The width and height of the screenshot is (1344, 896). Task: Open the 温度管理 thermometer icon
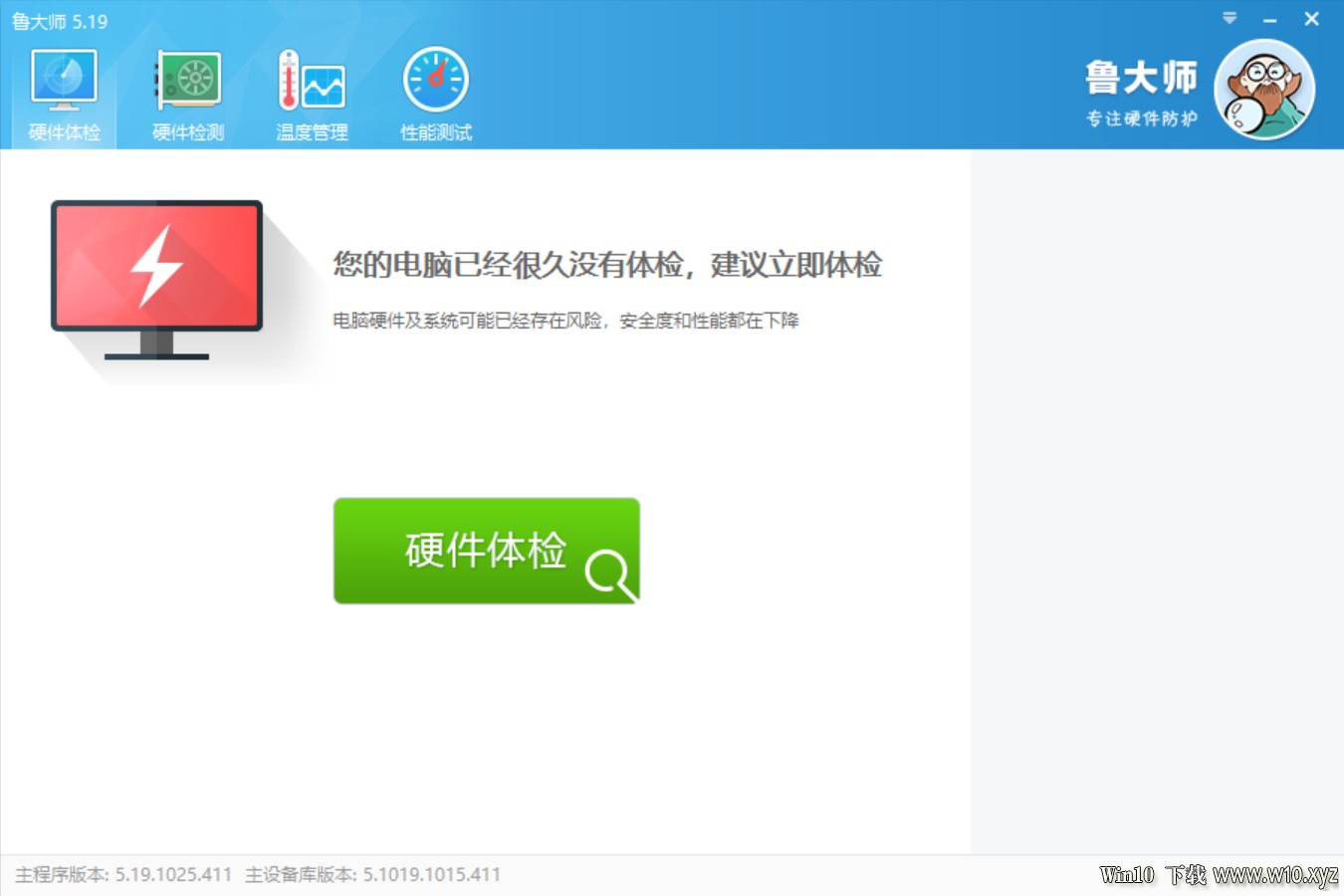(312, 80)
